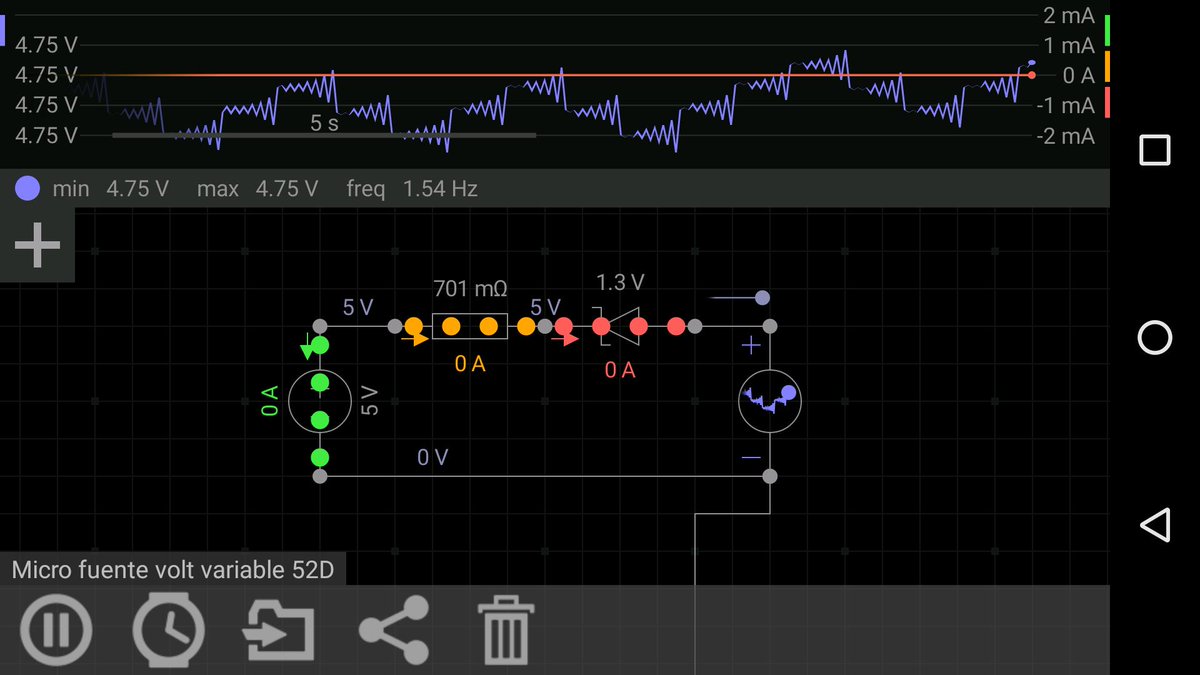Screen dimensions: 1200x675
Task: Tap the export-to-folder icon
Action: click(279, 632)
